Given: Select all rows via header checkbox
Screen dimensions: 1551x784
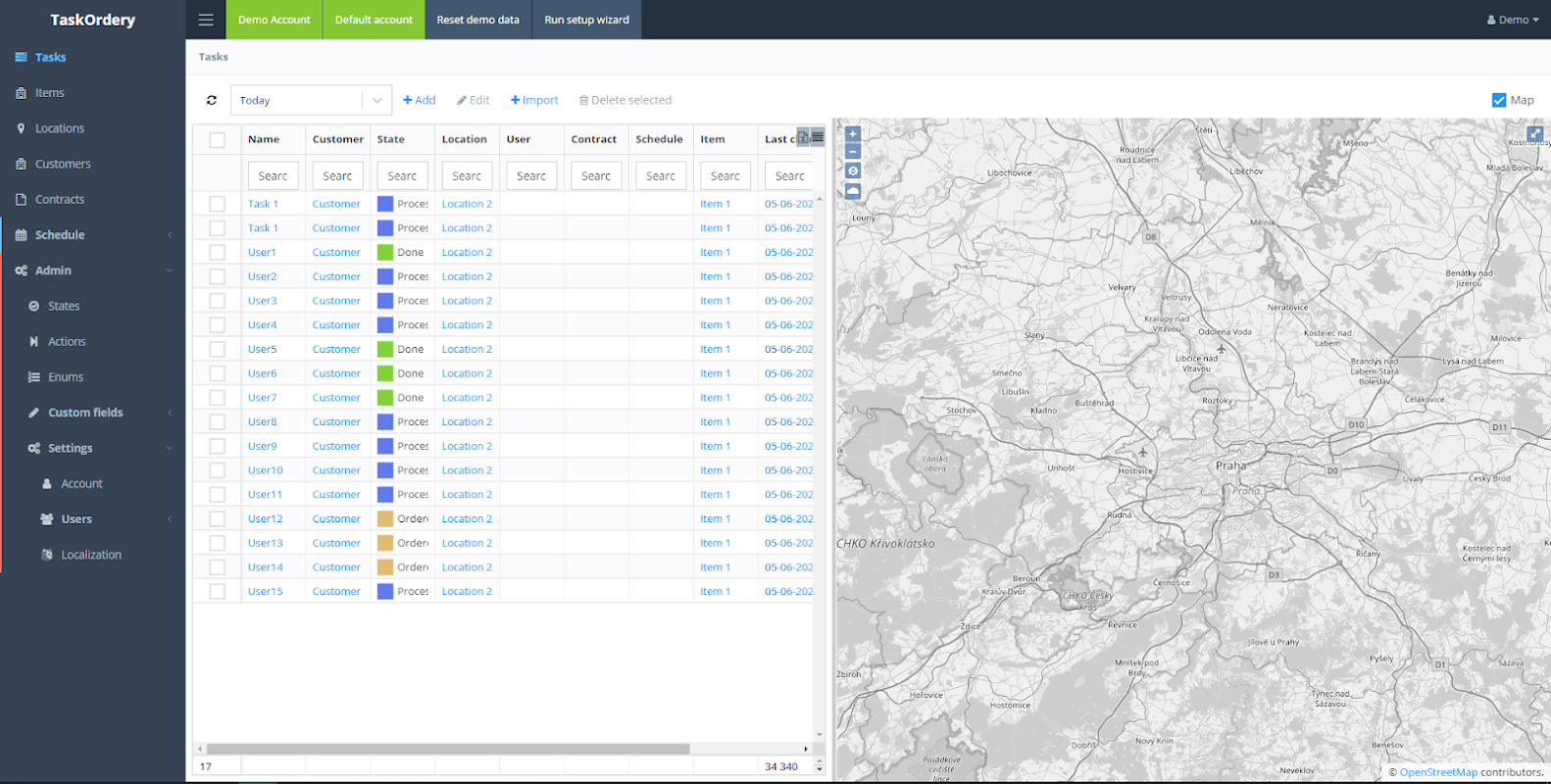Looking at the screenshot, I should coord(218,140).
